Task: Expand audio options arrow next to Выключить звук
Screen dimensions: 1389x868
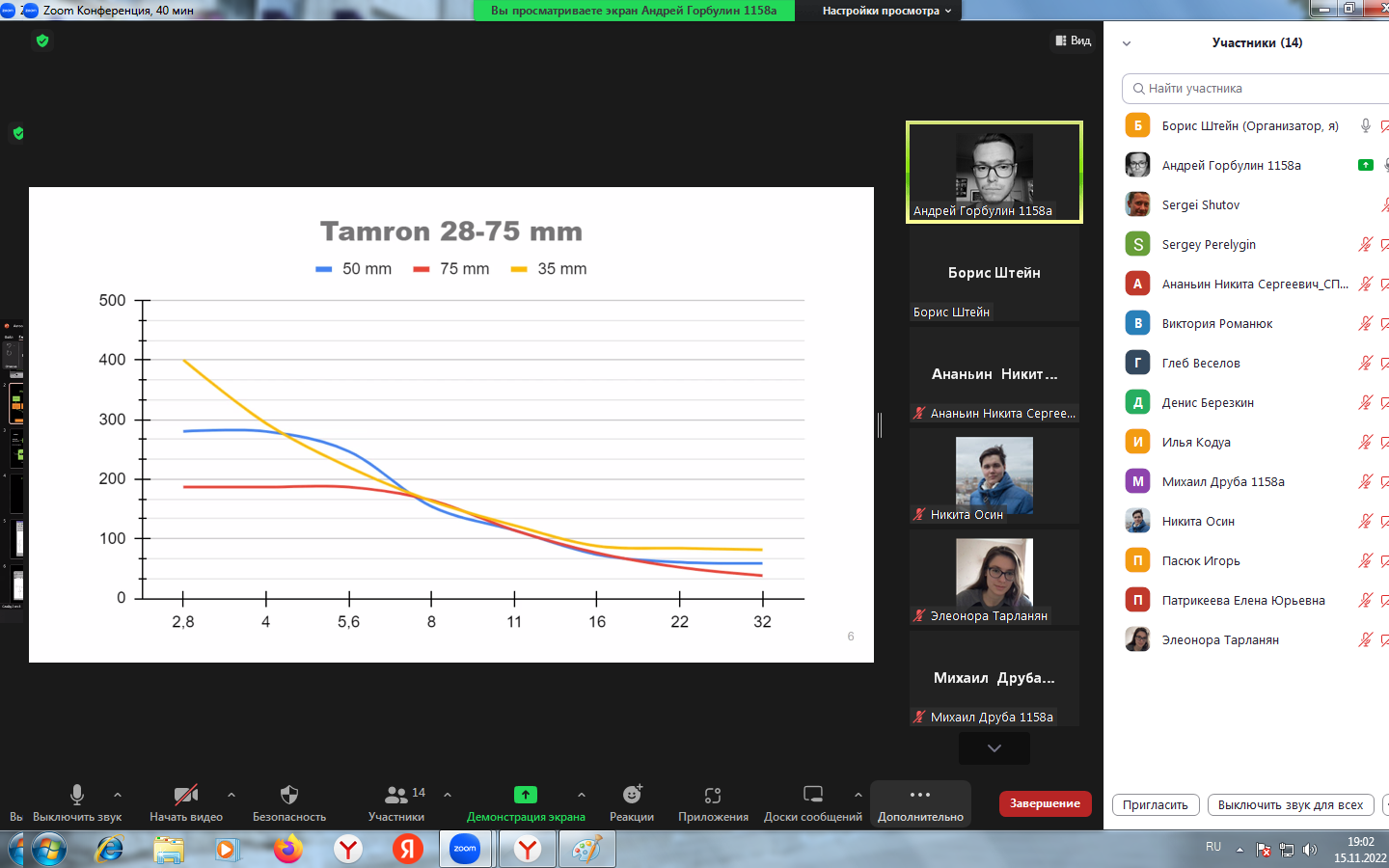Action: coord(118,795)
